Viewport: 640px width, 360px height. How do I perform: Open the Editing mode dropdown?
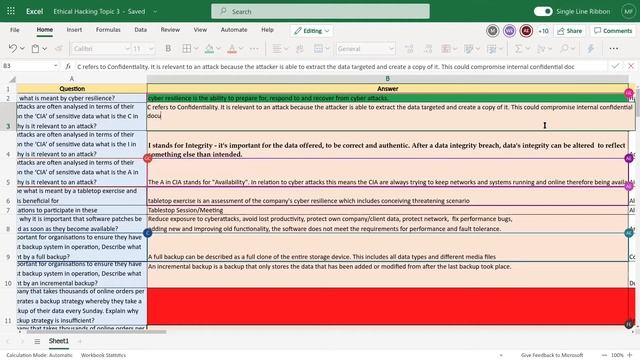pos(311,31)
